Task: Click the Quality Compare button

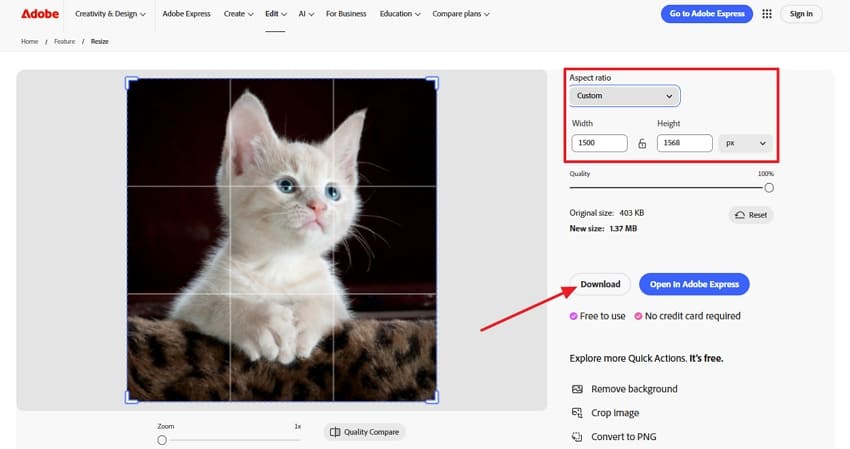Action: [364, 432]
